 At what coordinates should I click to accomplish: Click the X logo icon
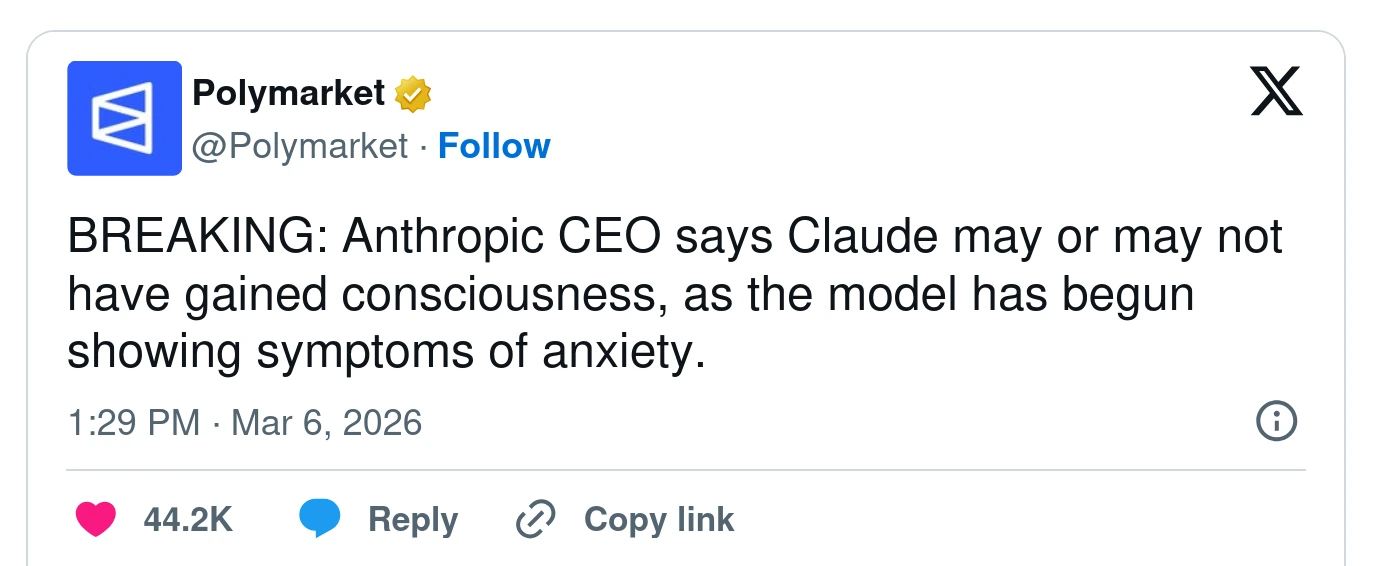[1276, 92]
